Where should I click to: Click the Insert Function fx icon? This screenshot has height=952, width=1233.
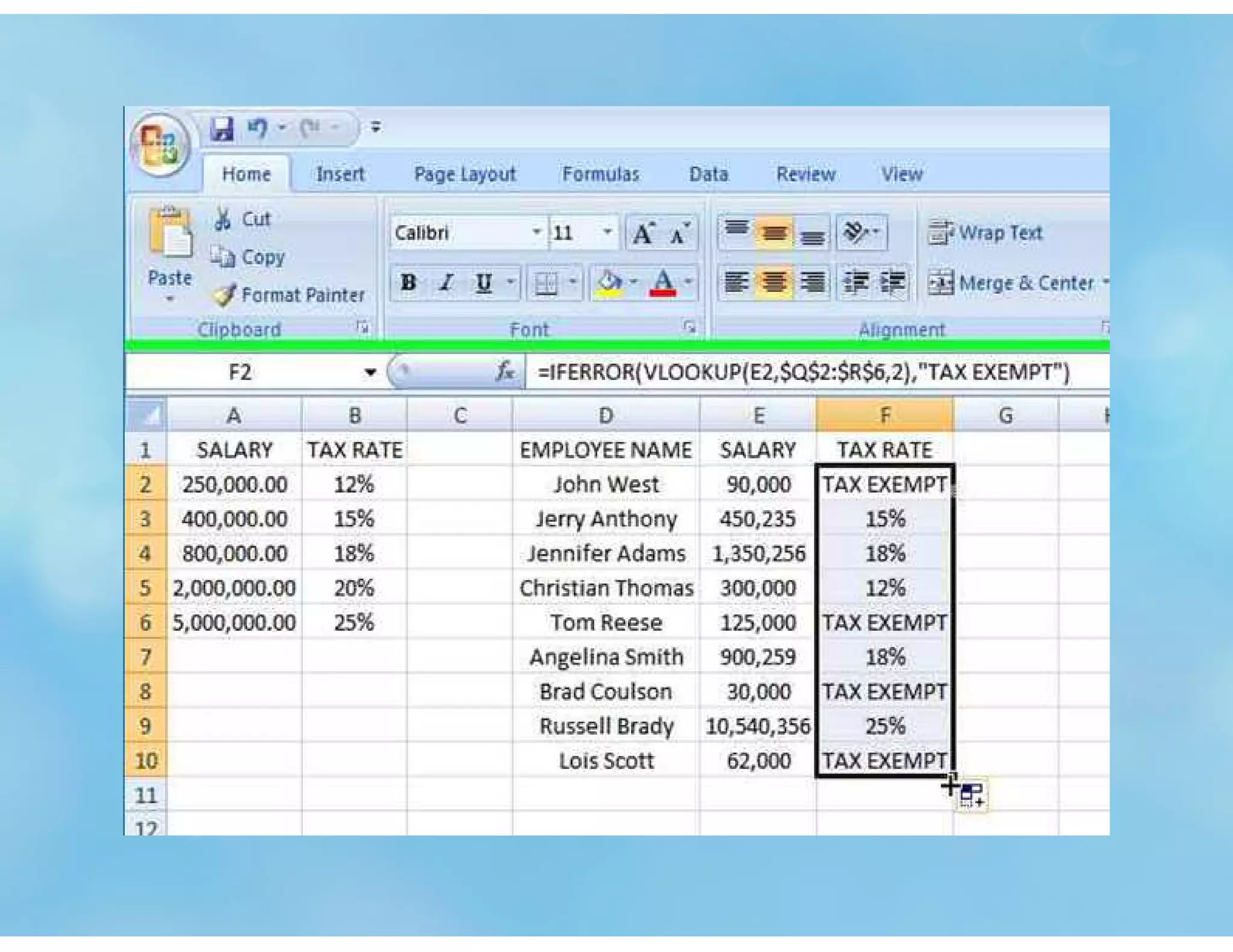coord(505,371)
